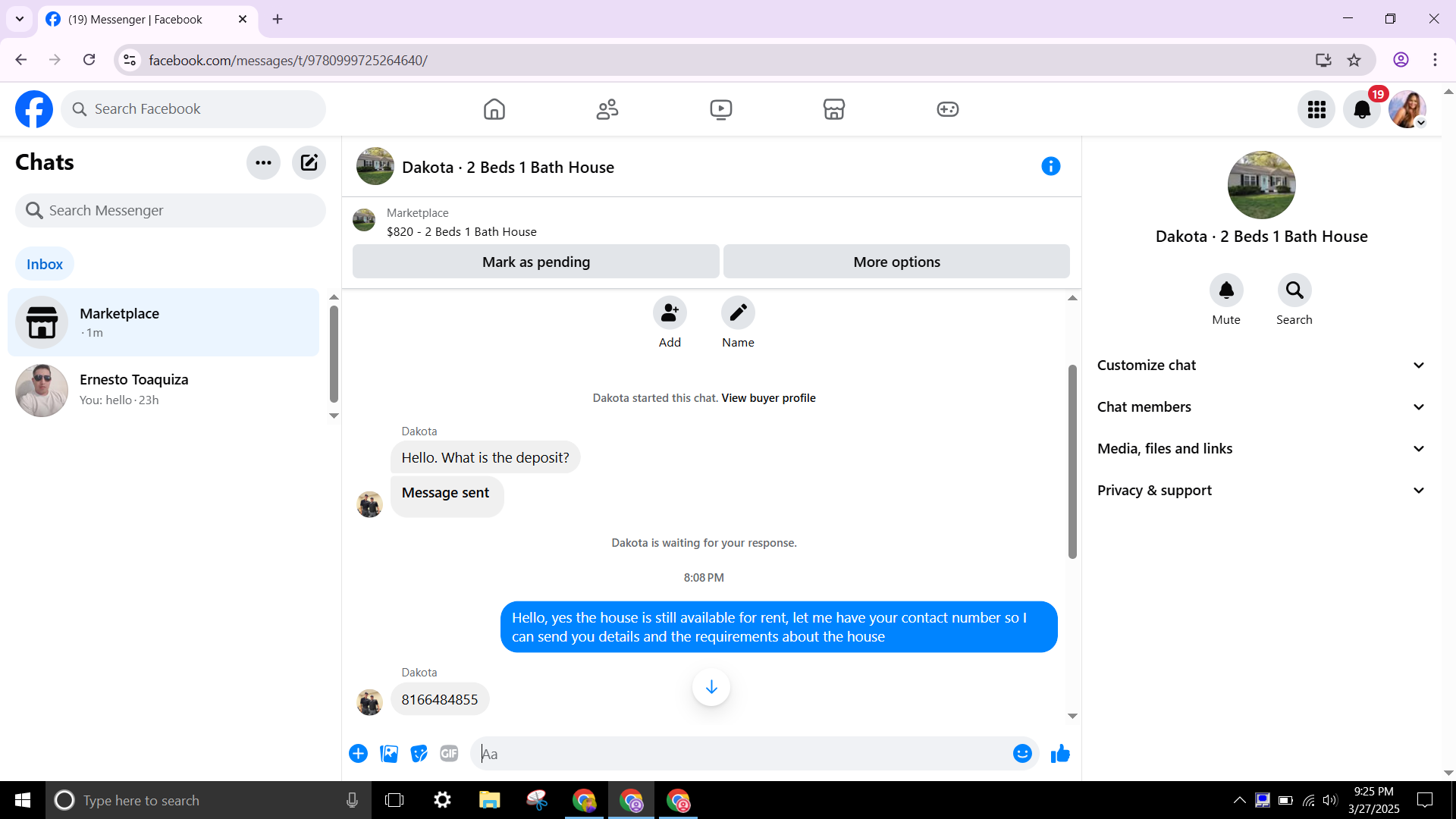Expand the Customize chat section
Screen dimensions: 1456x819
click(x=1261, y=366)
